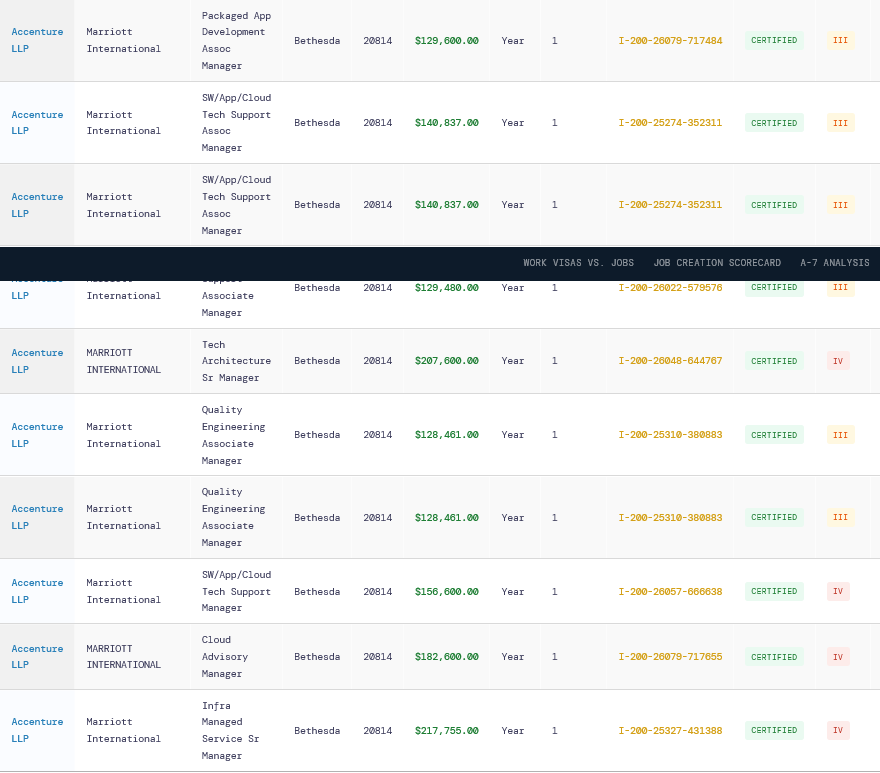Image resolution: width=880 pixels, height=773 pixels.
Task: Go to the A-7 Analysis nav item
Action: click(x=835, y=263)
